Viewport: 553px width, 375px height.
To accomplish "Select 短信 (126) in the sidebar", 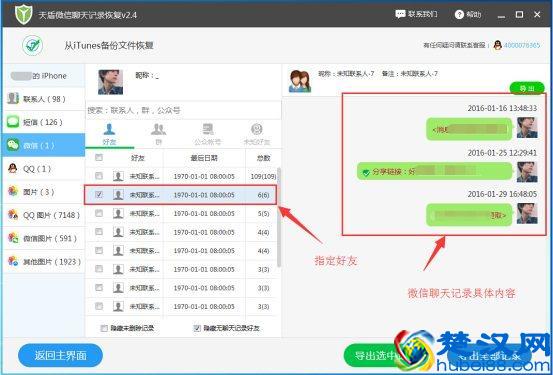I will tap(43, 122).
